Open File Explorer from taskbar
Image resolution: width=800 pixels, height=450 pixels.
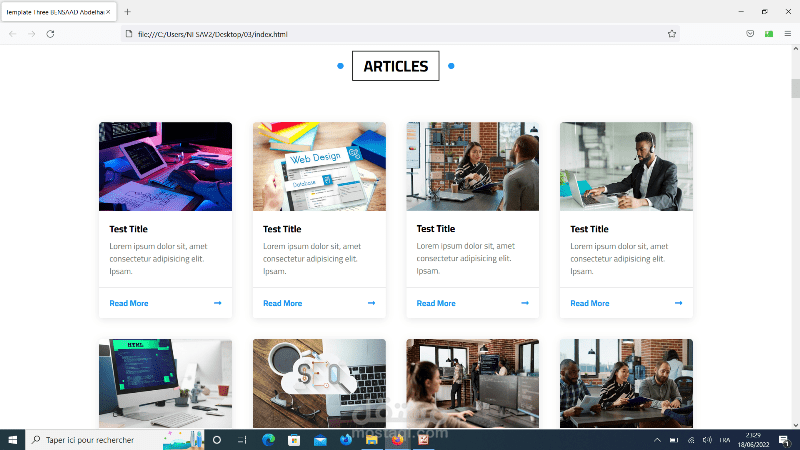[371, 440]
